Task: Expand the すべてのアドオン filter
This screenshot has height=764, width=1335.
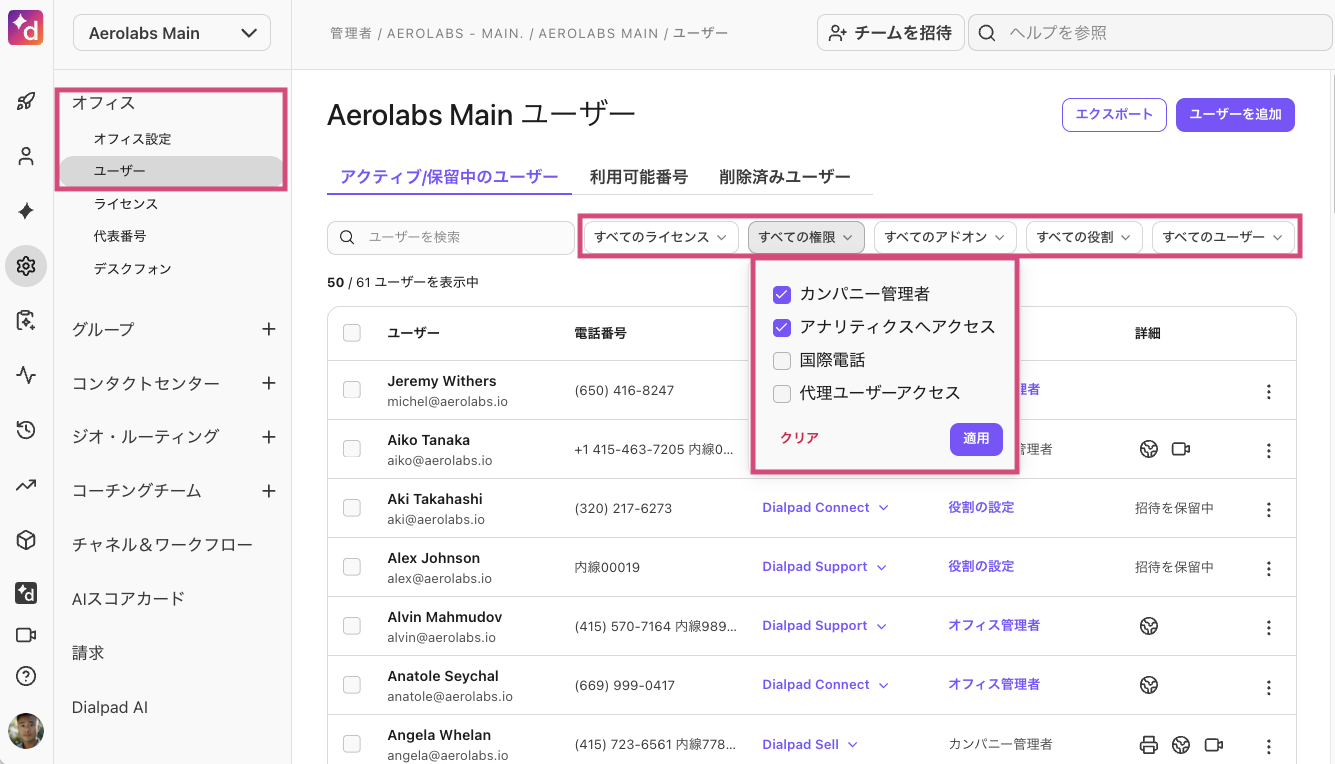Action: tap(944, 237)
